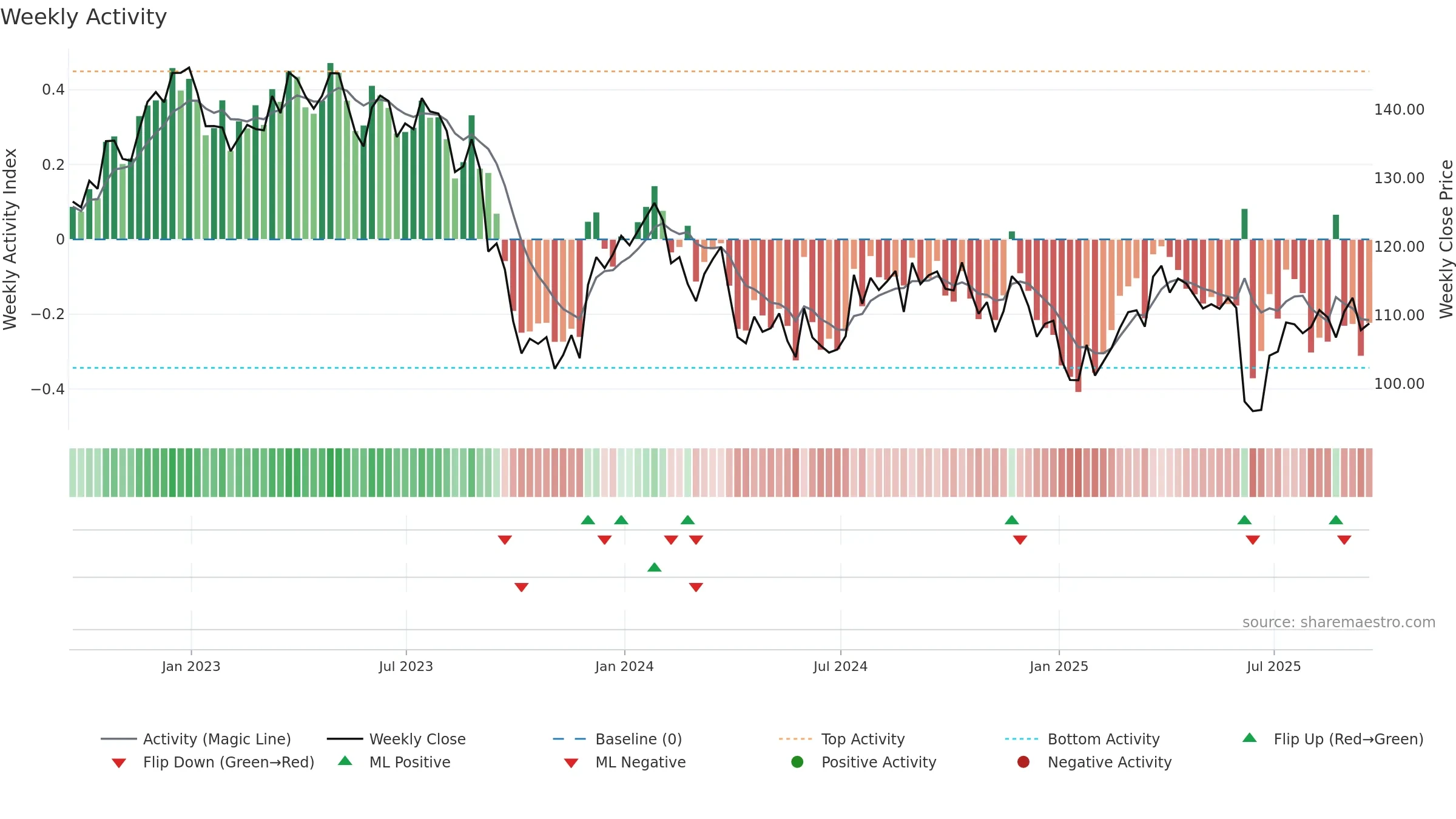Toggle the ML Negative legend entry
Screen dimensions: 1456x819
(625, 762)
